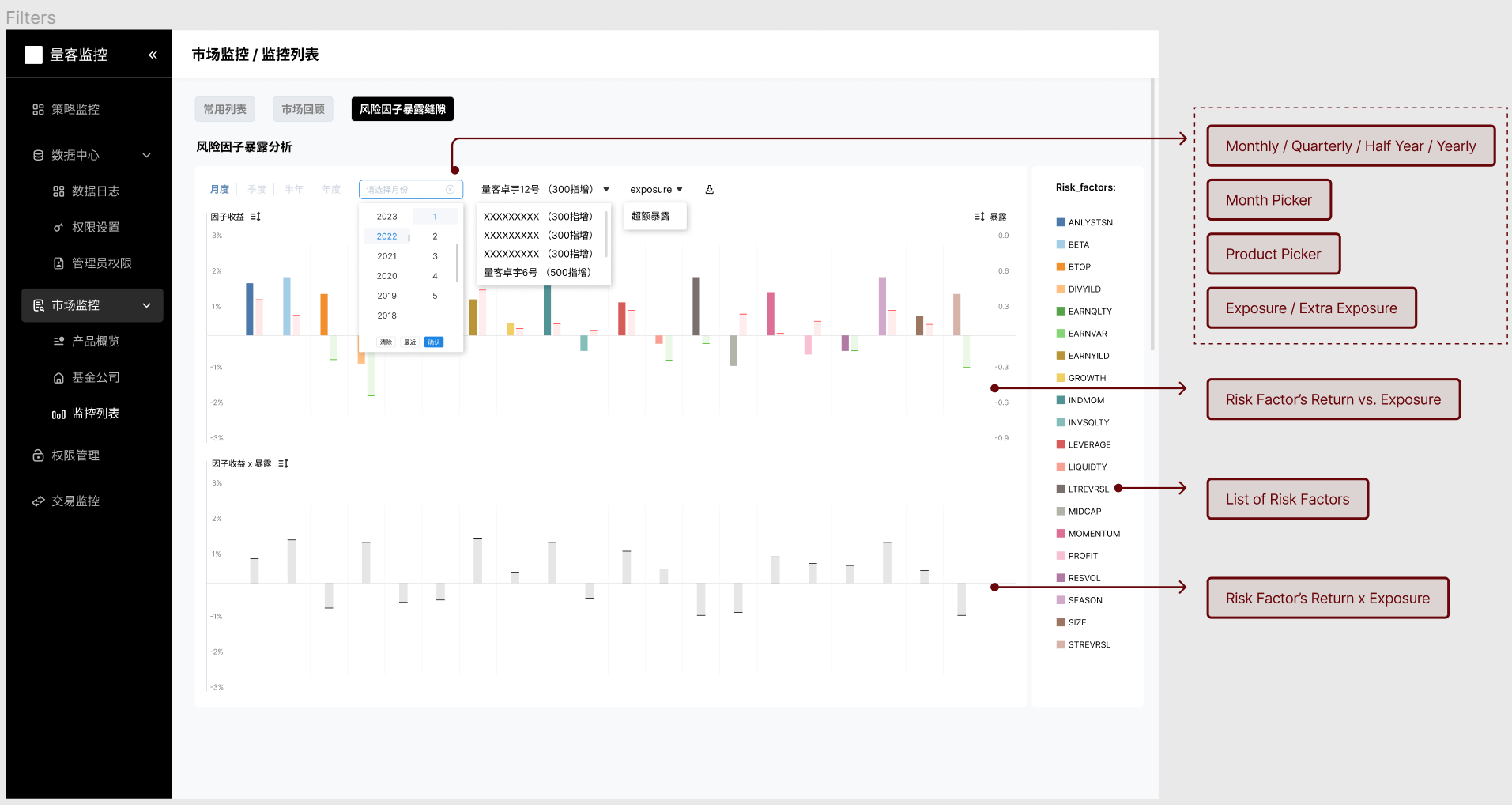Click the product list dropdown scrollbar
The height and width of the screenshot is (805, 1512).
click(606, 232)
